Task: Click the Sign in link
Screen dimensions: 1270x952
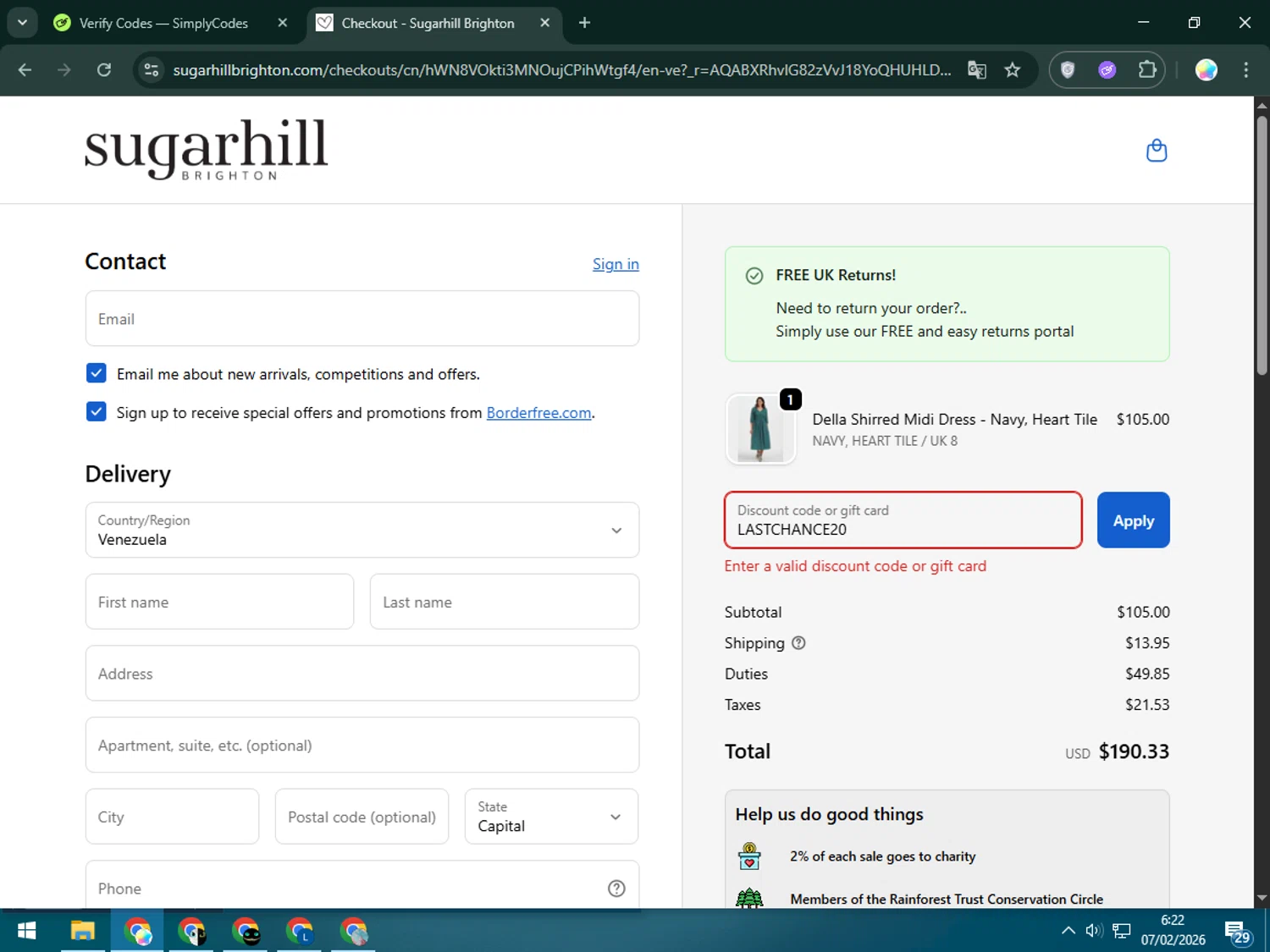Action: tap(616, 264)
